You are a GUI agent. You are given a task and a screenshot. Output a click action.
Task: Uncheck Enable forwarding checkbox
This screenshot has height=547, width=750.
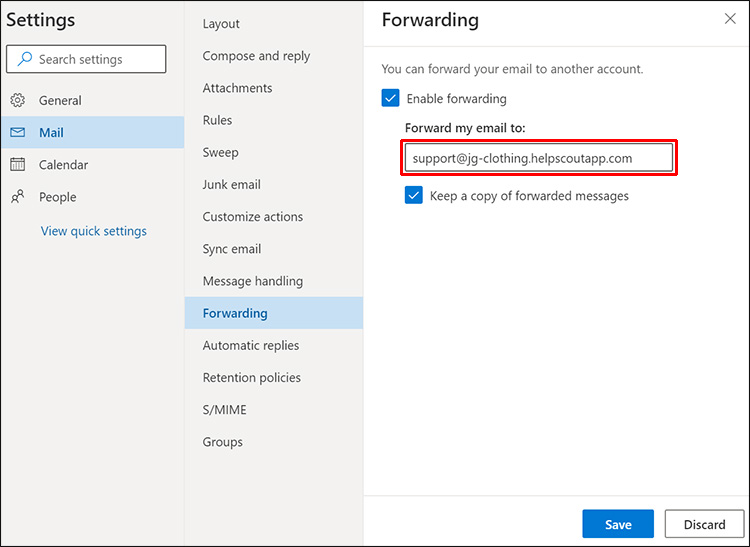[390, 98]
